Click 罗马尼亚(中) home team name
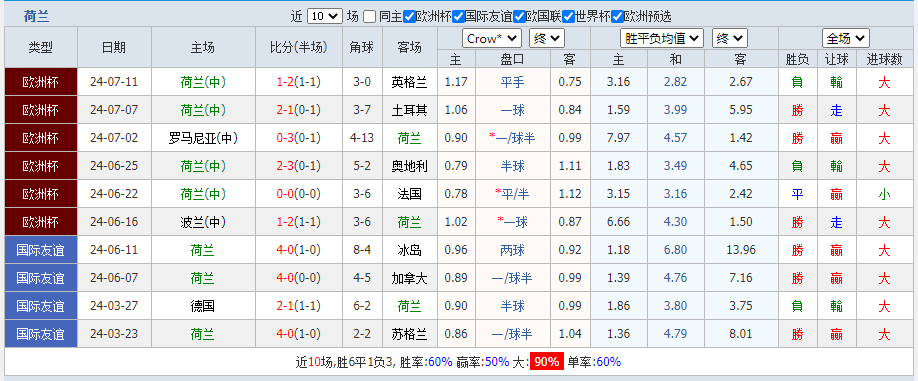 [x=203, y=138]
